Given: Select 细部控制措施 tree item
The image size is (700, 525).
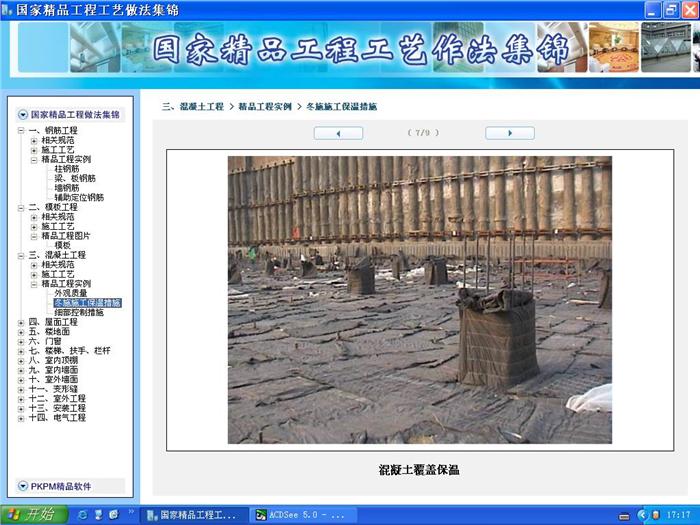Looking at the screenshot, I should click(x=78, y=312).
